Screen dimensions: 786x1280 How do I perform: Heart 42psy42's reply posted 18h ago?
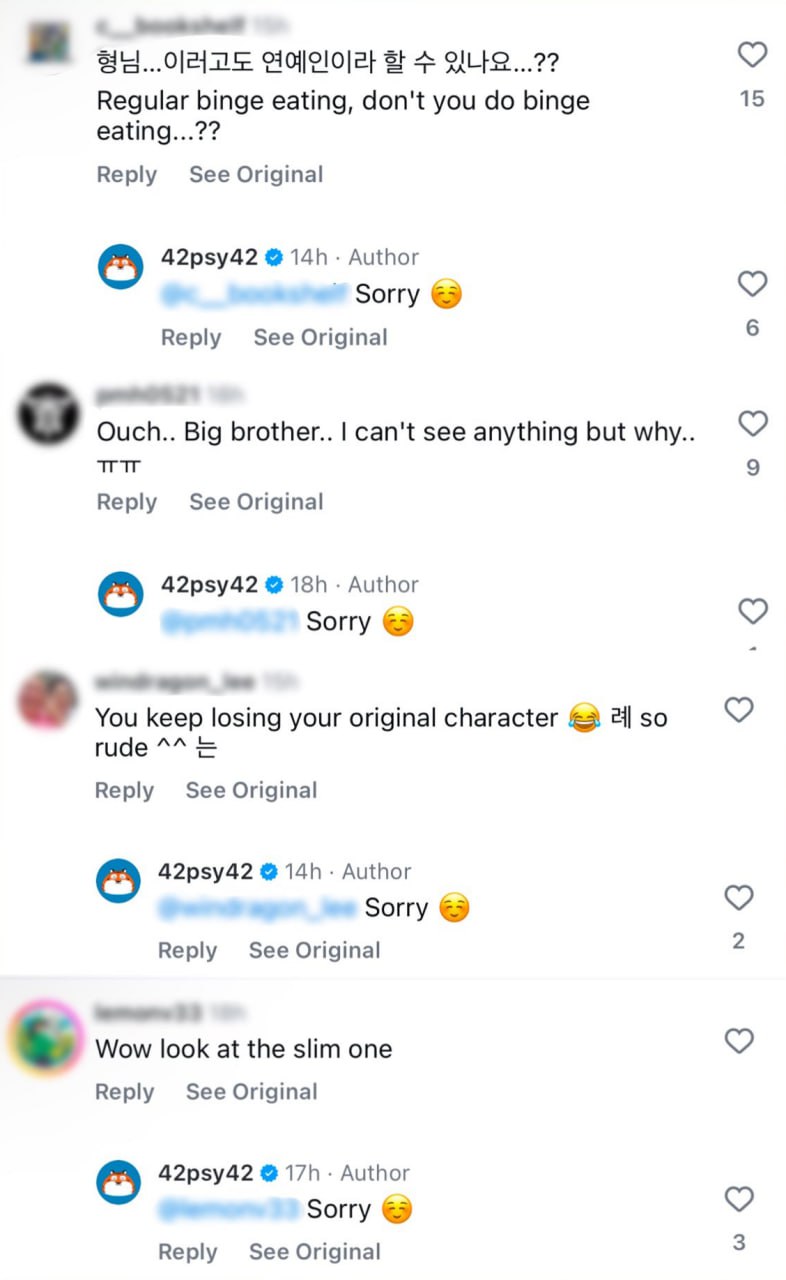point(752,611)
